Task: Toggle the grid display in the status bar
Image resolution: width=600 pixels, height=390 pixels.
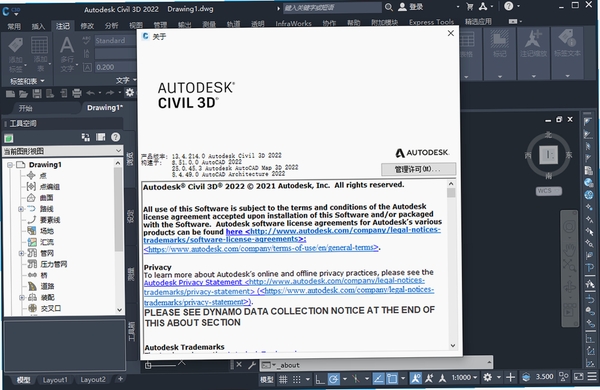Action: [283, 379]
